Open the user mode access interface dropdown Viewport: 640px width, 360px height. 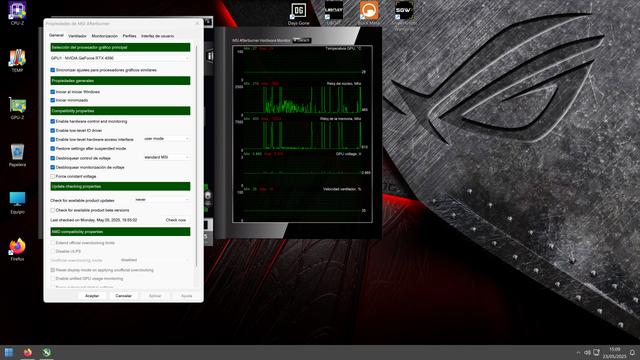click(x=167, y=139)
